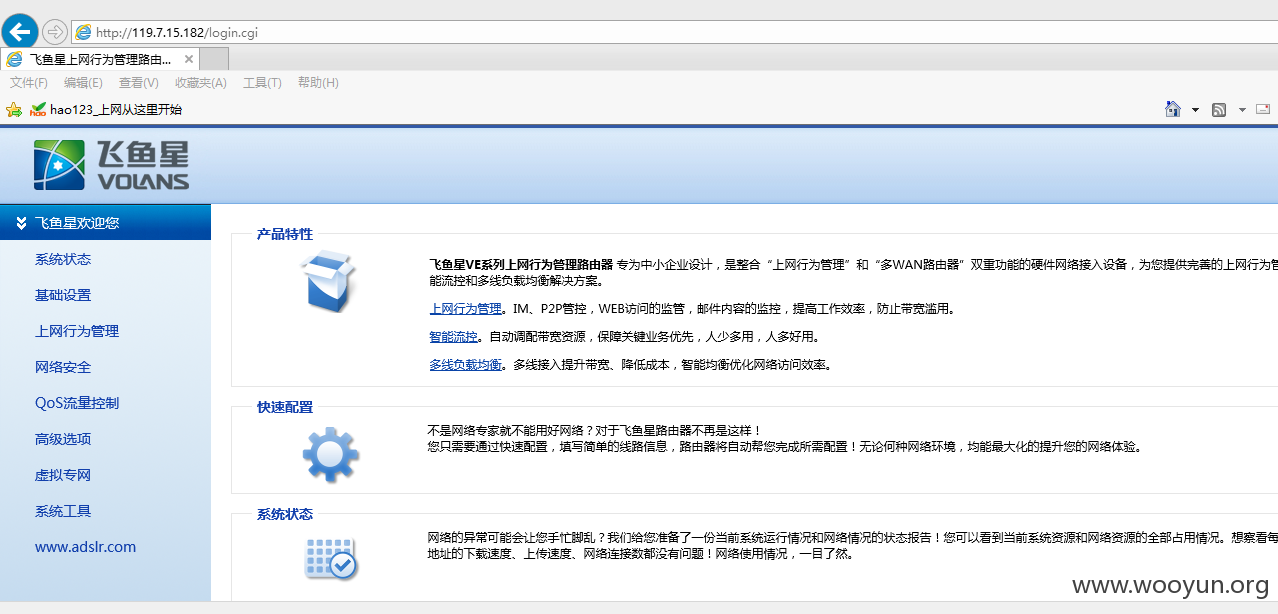Open 上网行为管理 in the sidebar

pos(77,331)
